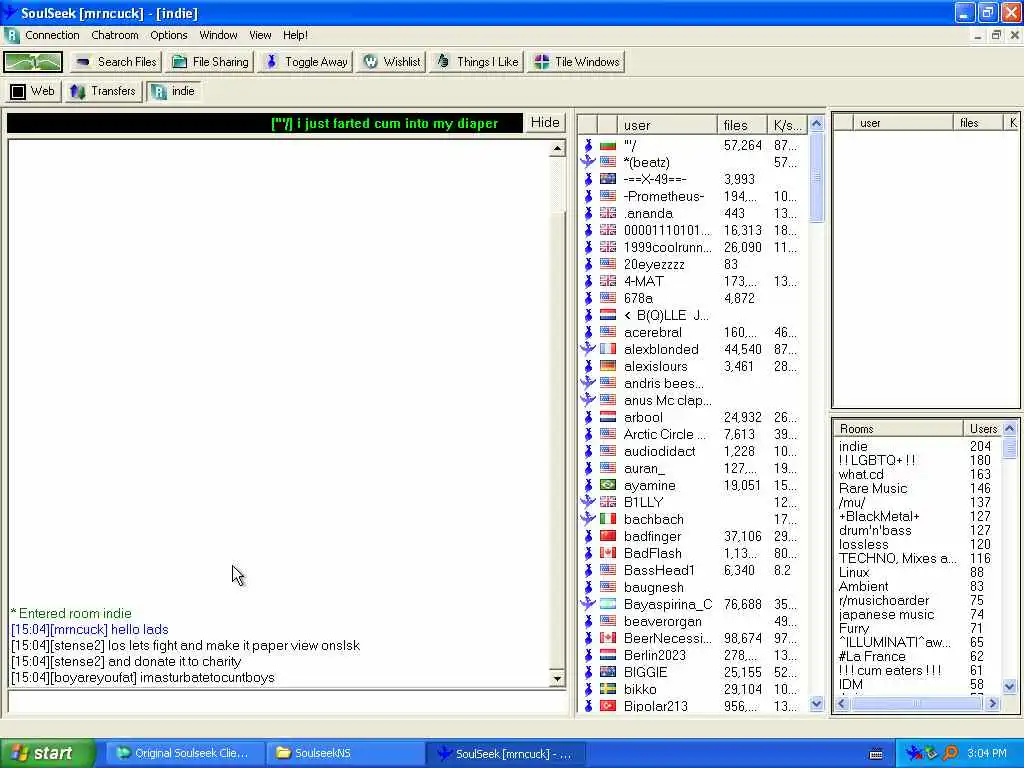Sort secondary user panel by files header
1024x768 pixels.
977,122
